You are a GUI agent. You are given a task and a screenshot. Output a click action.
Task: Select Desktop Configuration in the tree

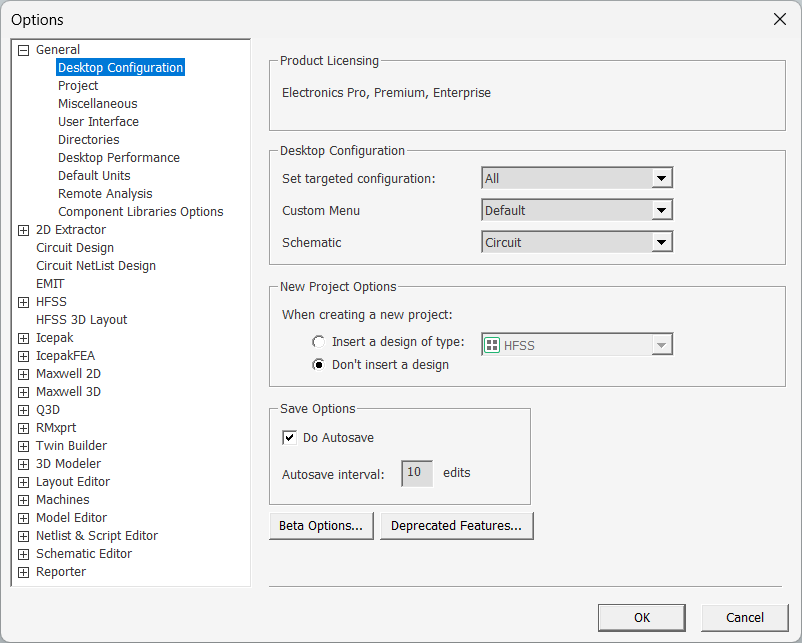tap(120, 68)
